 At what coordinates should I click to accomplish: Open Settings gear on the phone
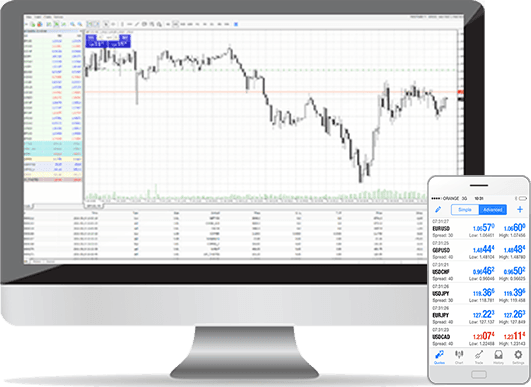point(518,357)
